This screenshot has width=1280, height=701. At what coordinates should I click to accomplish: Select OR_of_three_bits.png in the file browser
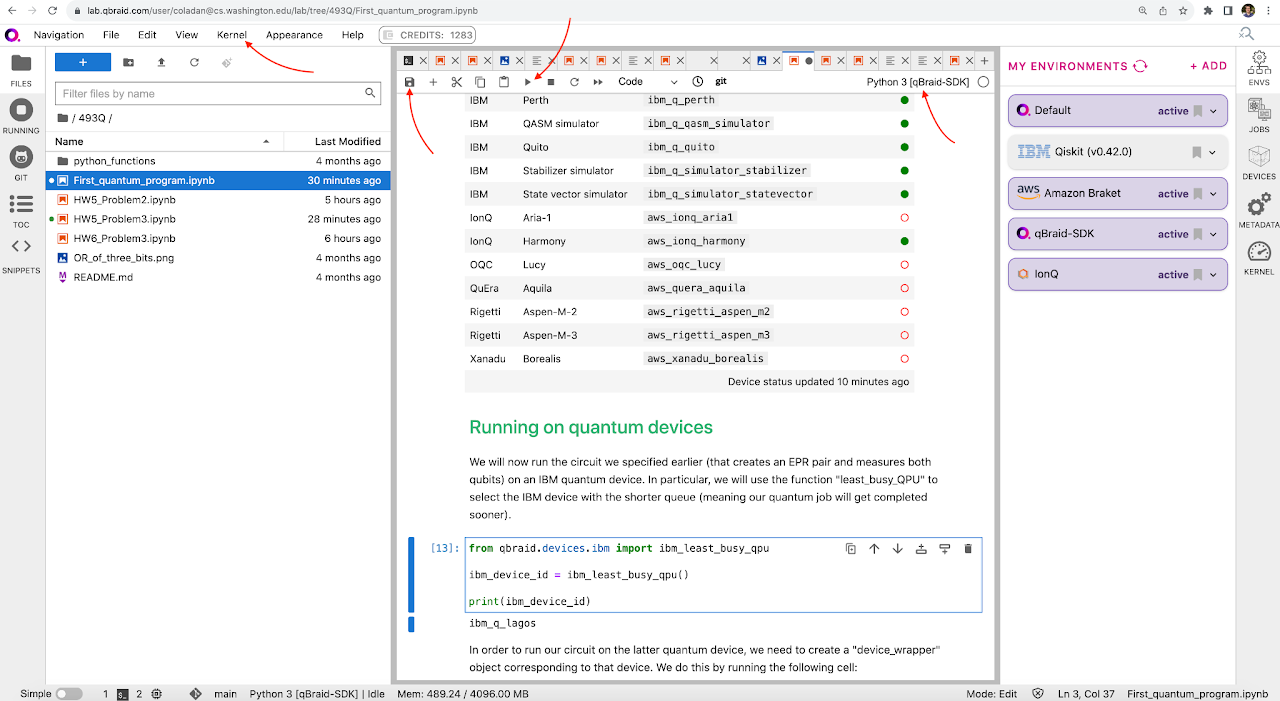coord(218,258)
